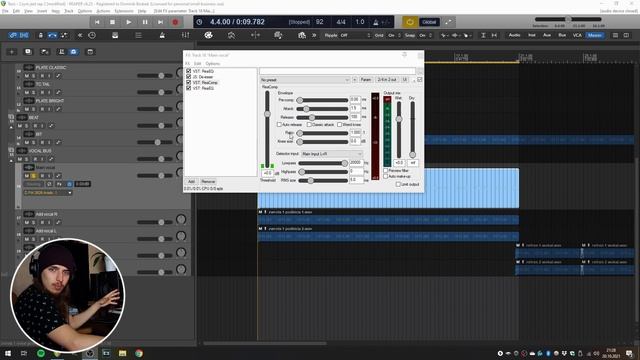Enable Classic attack checkbox
This screenshot has width=640, height=360.
[x=309, y=124]
